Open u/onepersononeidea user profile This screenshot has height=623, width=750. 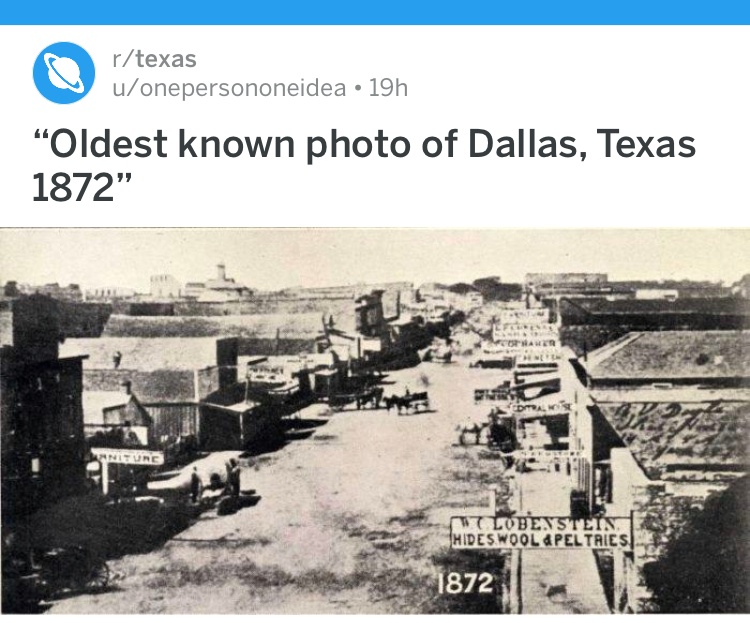229,88
